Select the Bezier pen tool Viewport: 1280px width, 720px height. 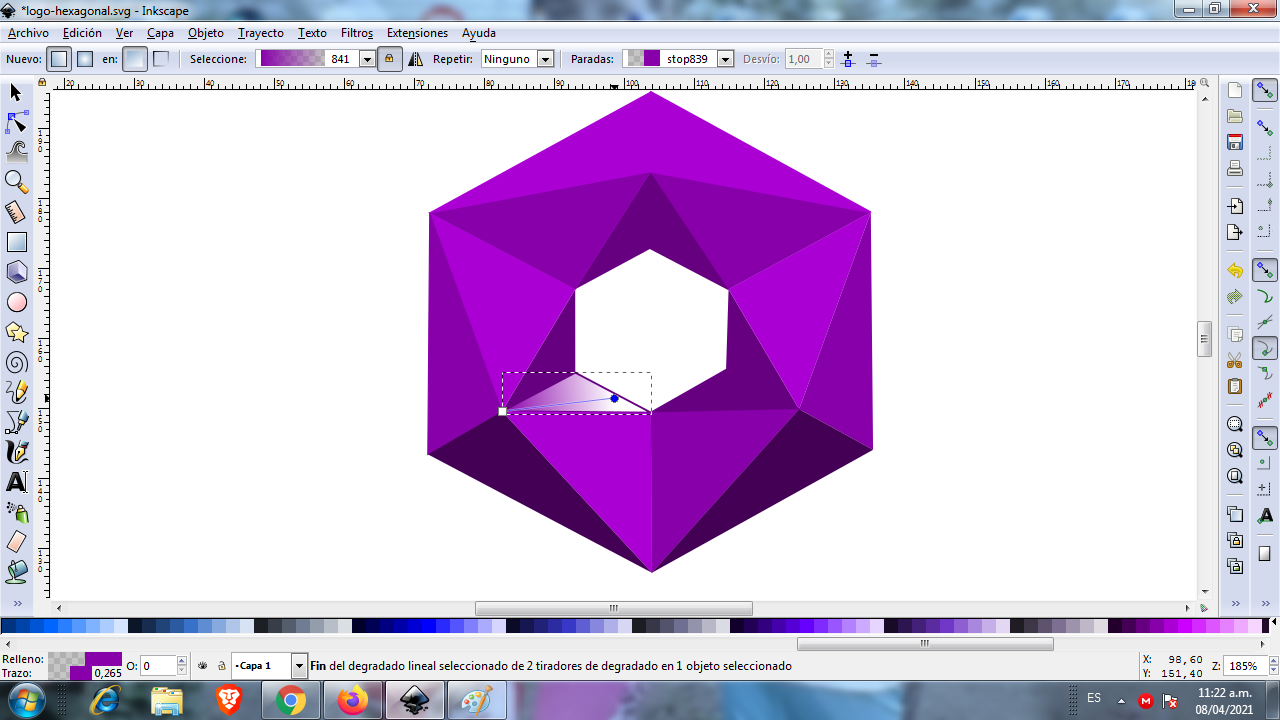coord(16,422)
